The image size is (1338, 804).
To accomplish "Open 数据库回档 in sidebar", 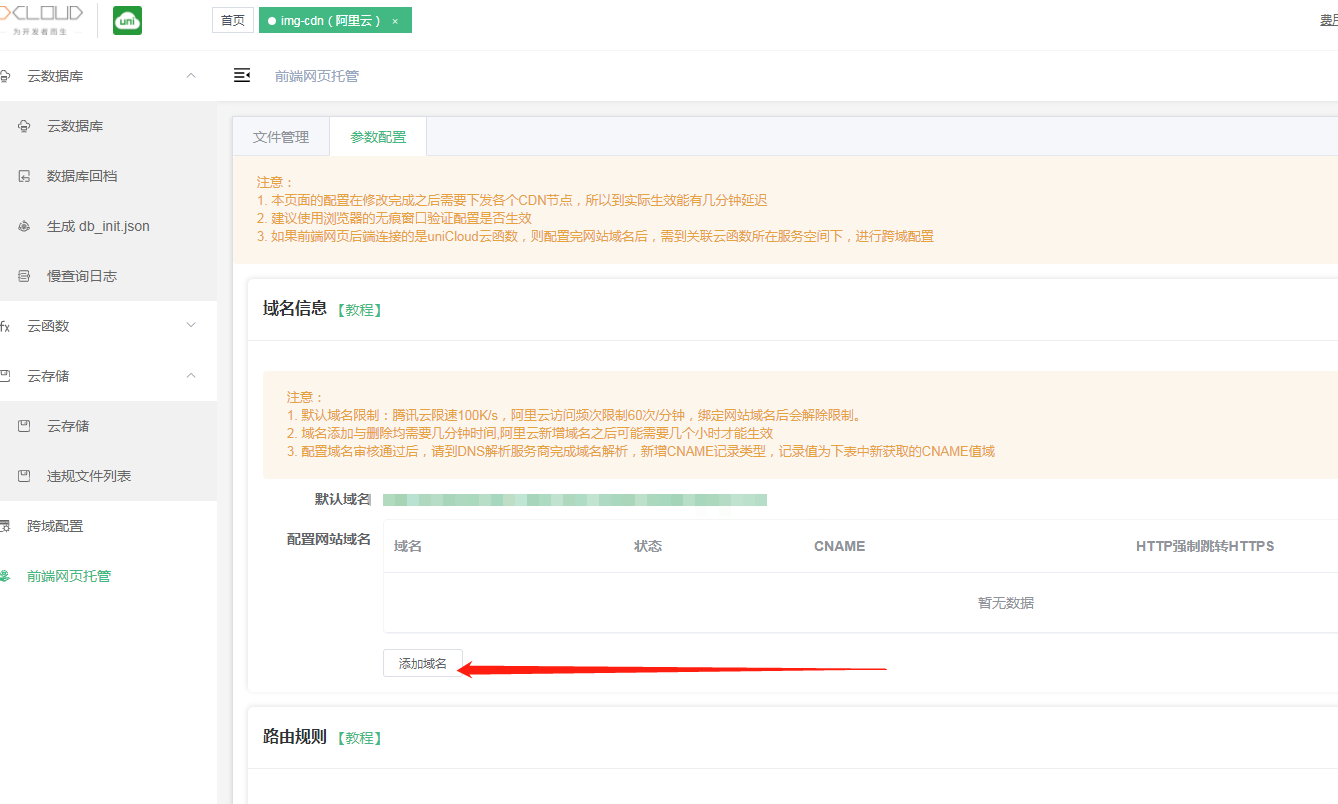I will (108, 176).
